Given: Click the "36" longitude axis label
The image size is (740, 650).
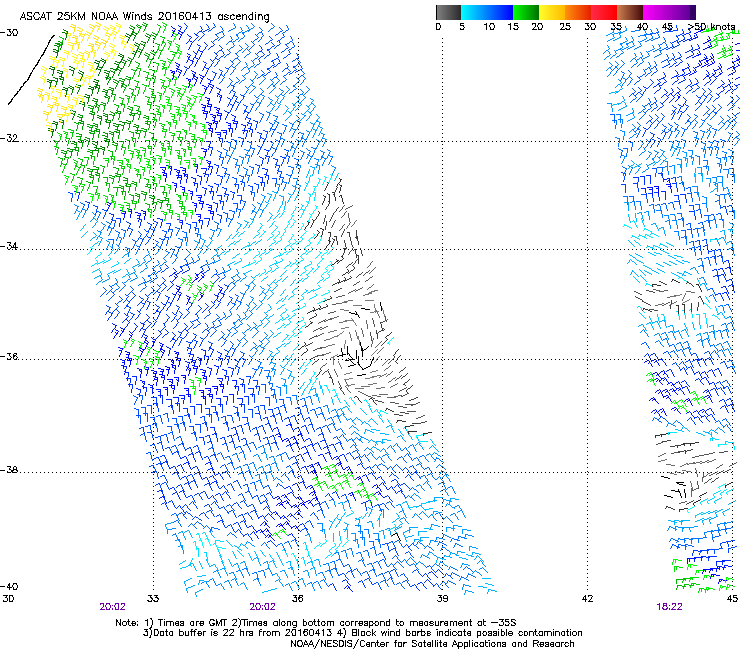Looking at the screenshot, I should (x=297, y=599).
